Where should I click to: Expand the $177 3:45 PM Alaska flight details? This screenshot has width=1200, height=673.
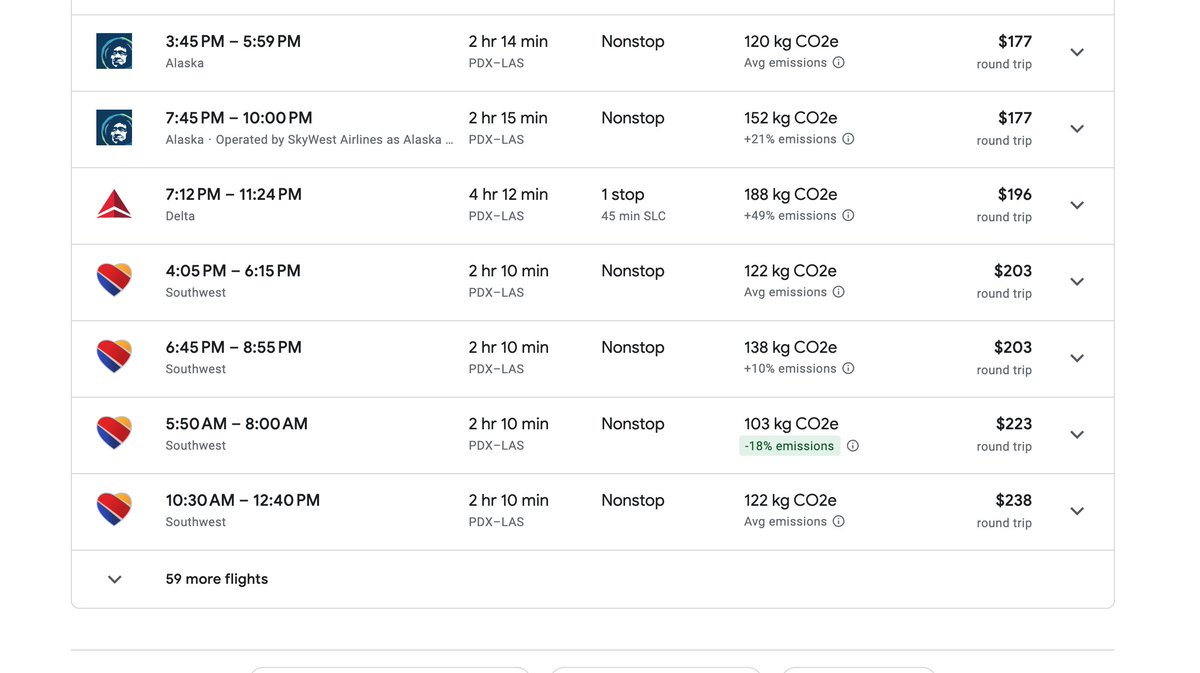coord(1077,52)
